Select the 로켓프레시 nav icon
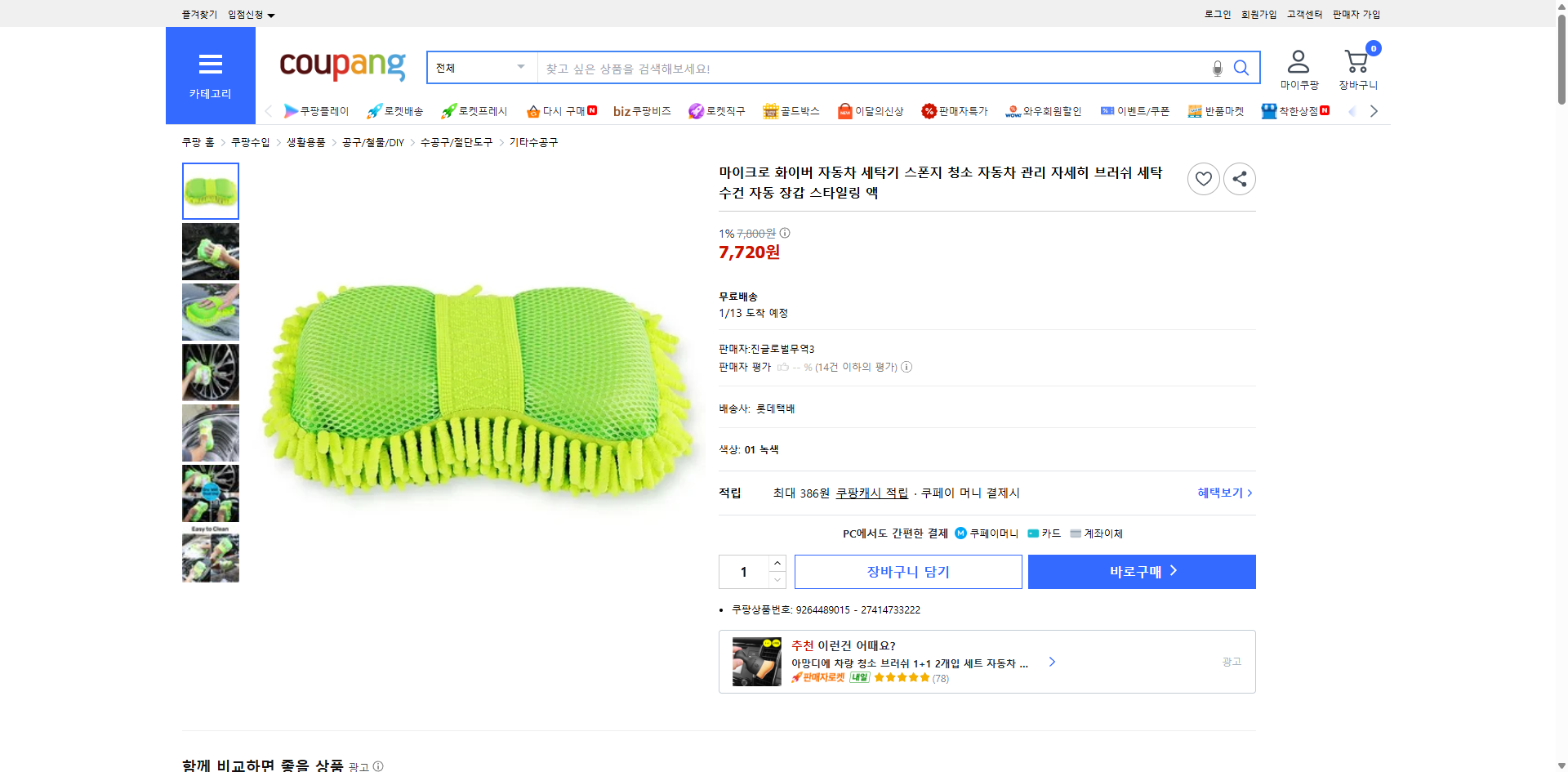1568x772 pixels. [x=475, y=111]
